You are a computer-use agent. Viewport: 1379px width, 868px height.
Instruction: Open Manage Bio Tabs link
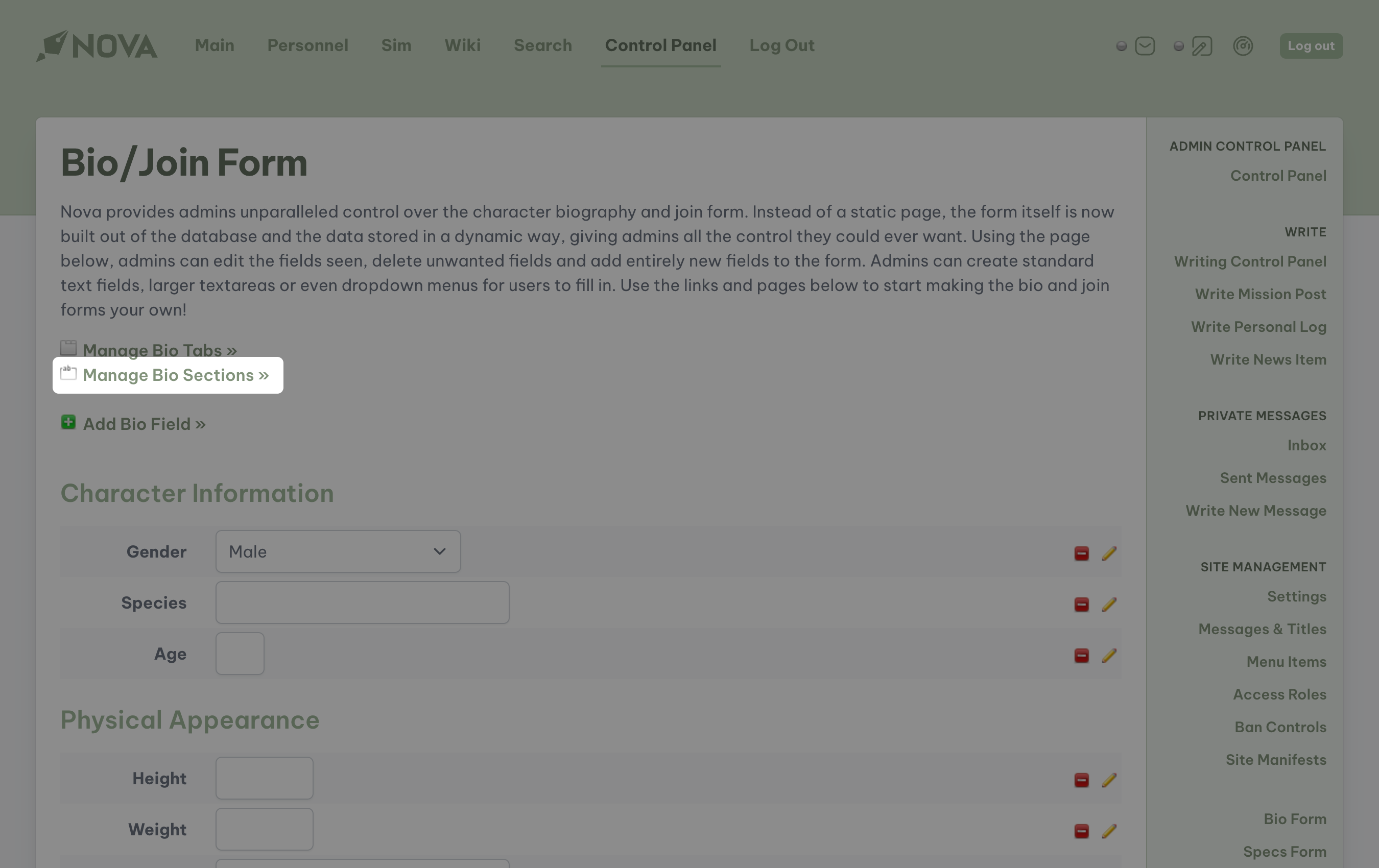159,350
